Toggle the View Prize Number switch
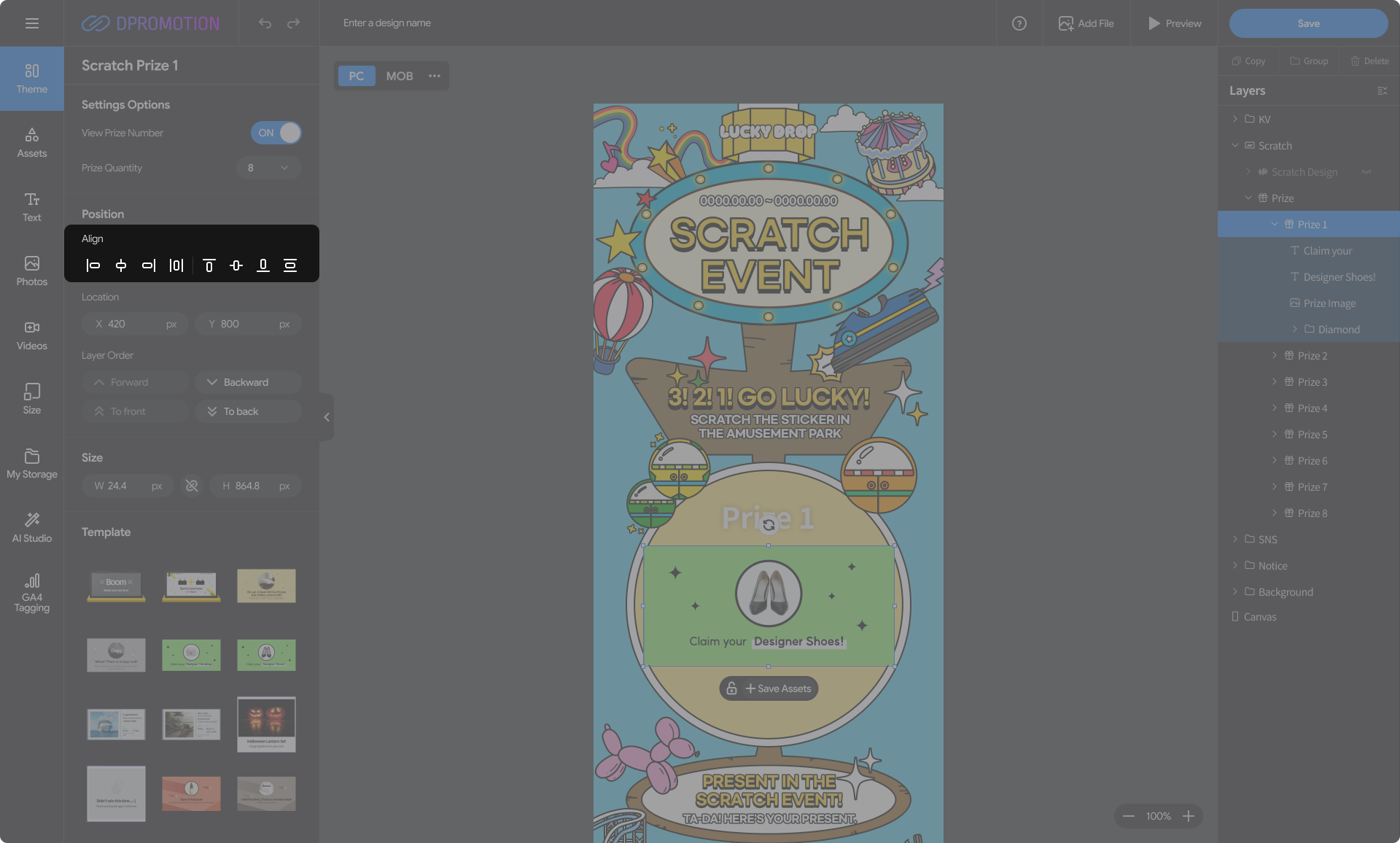This screenshot has width=1400, height=843. [276, 133]
